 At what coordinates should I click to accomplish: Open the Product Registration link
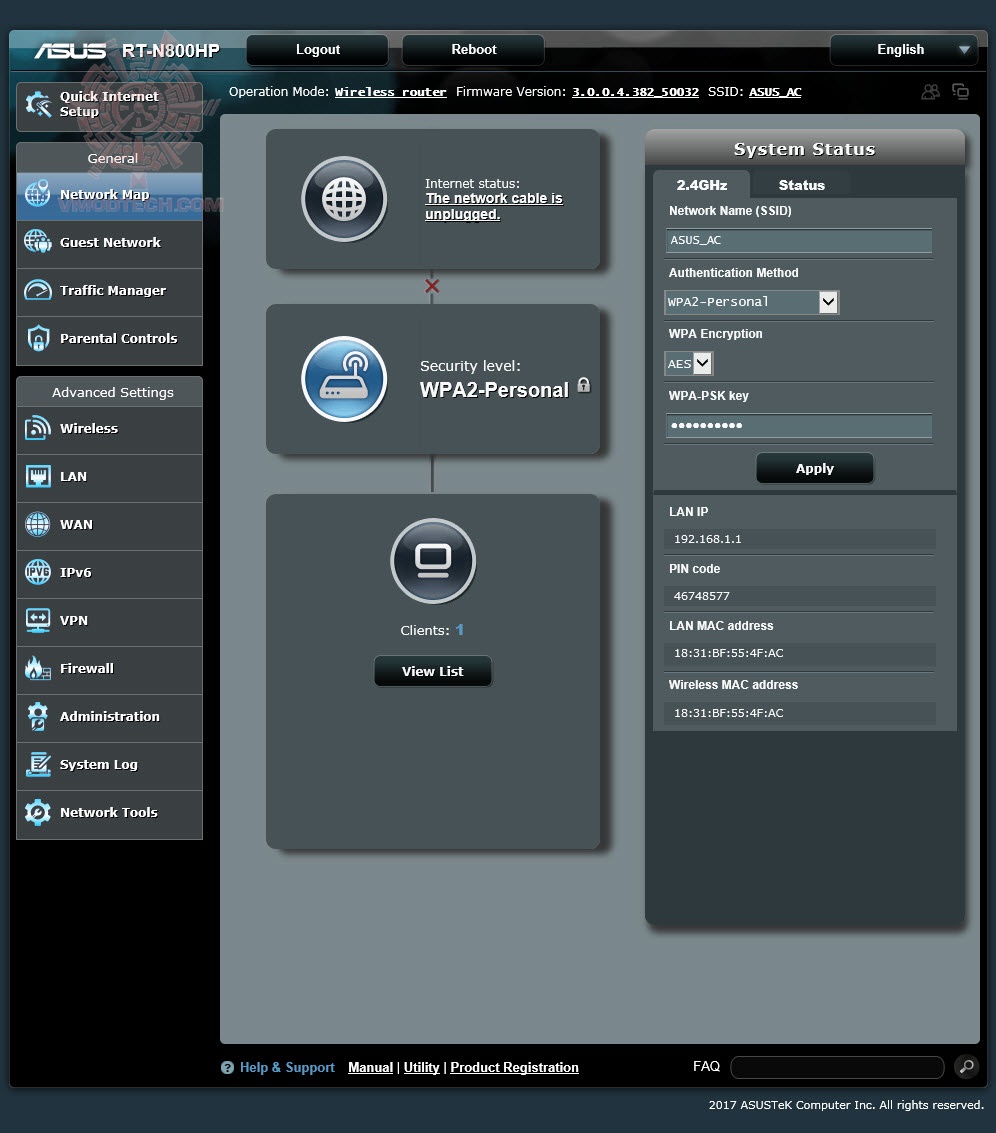(x=515, y=1067)
